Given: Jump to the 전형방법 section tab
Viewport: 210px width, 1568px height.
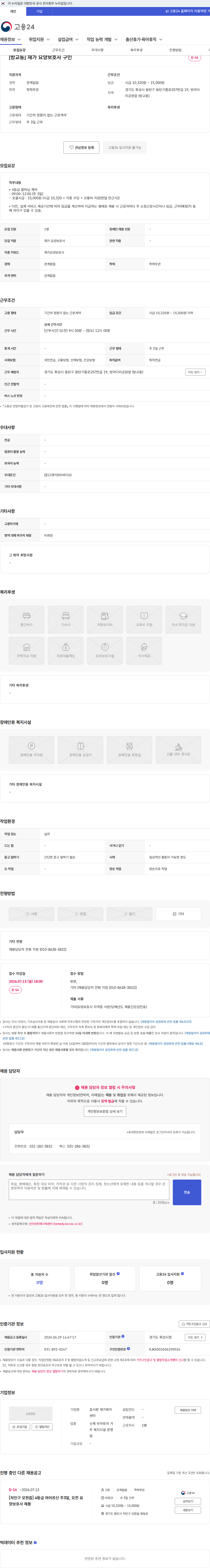Looking at the screenshot, I should coord(175,50).
